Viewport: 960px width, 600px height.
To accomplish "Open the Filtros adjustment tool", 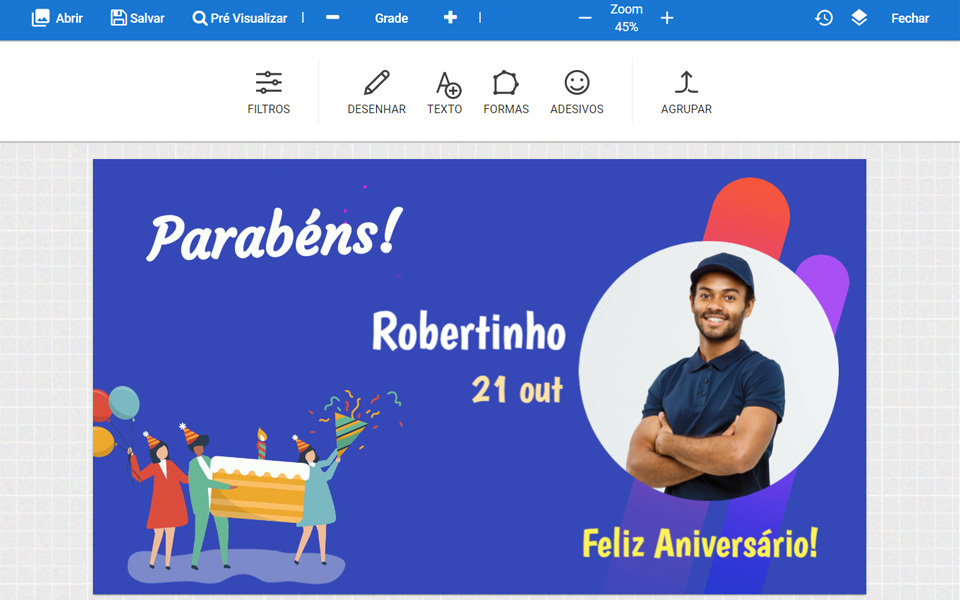I will click(x=268, y=93).
